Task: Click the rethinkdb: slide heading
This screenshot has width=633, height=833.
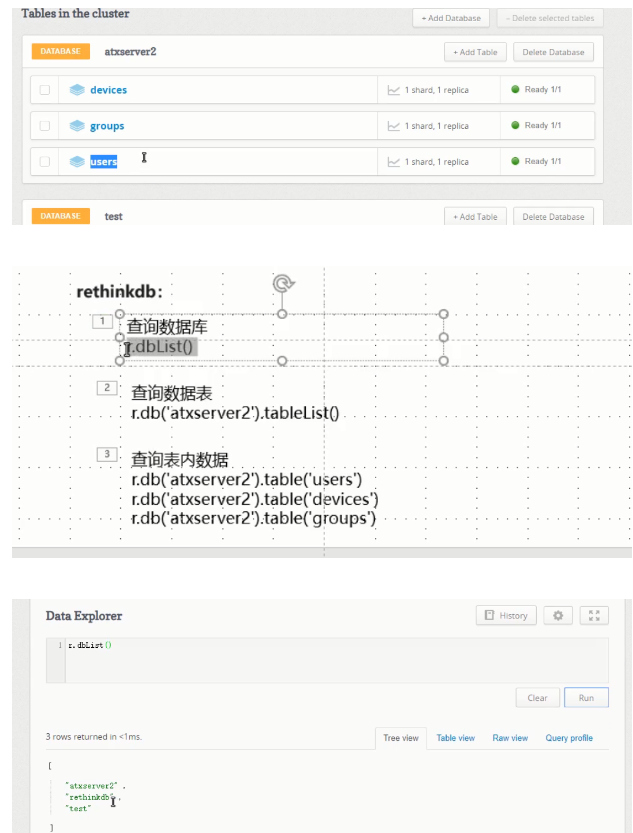Action: point(119,292)
